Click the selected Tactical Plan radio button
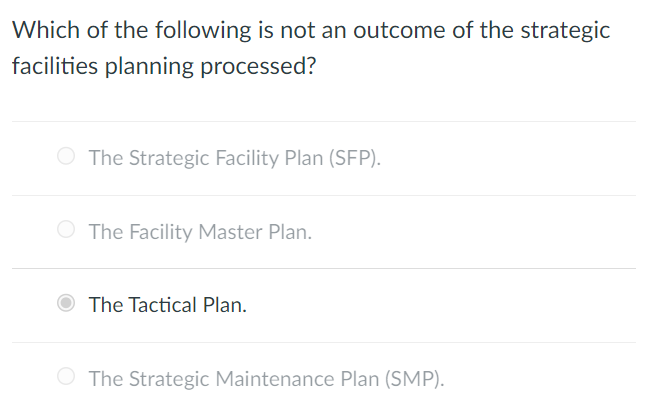Viewport: 654px width, 420px height. pyautogui.click(x=66, y=304)
